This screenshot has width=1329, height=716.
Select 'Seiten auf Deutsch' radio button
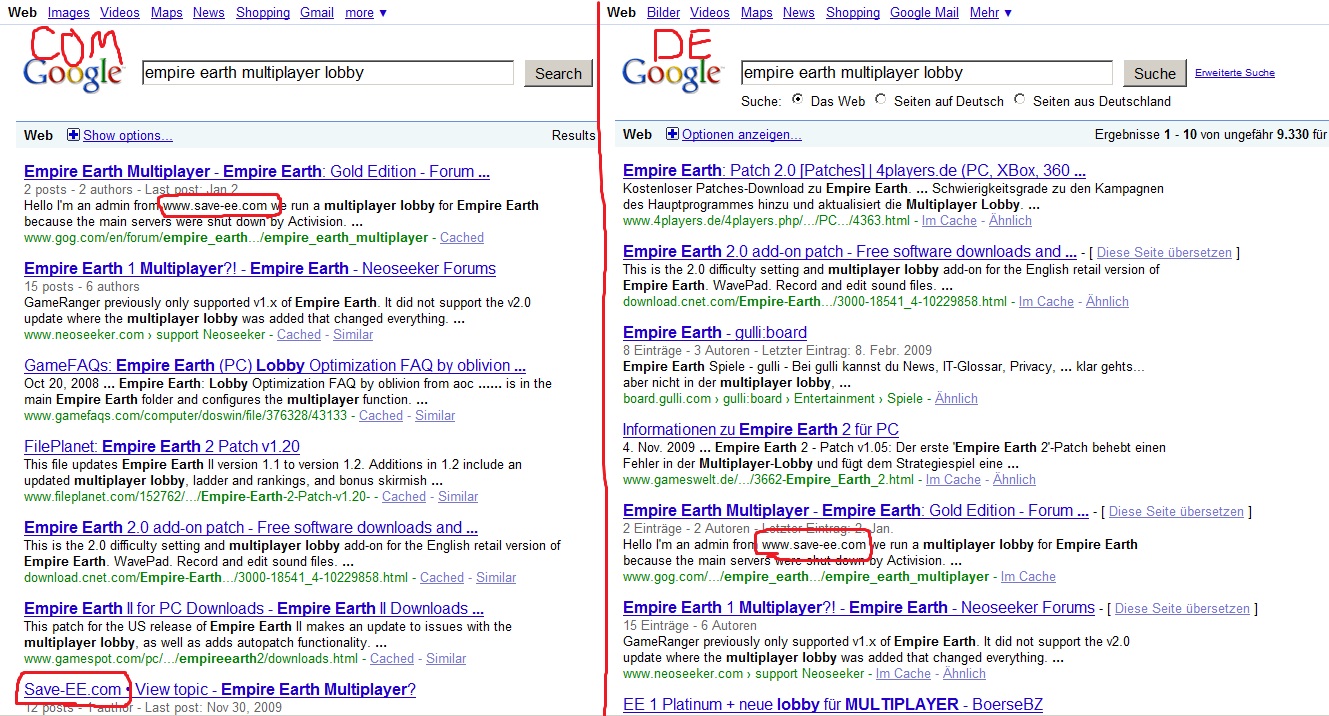point(880,100)
